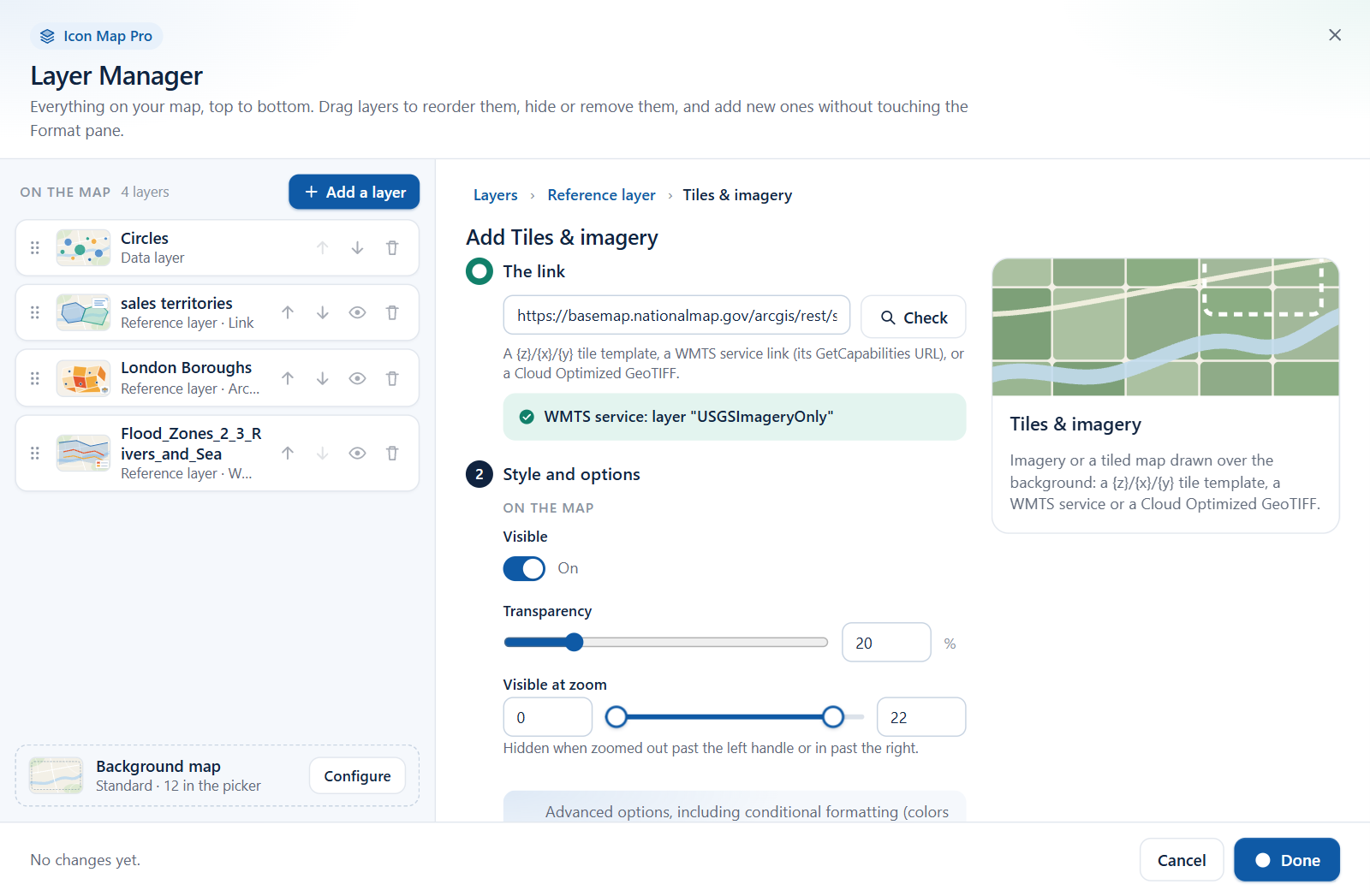Click Check to validate the link
This screenshot has height=896, width=1370.
click(x=914, y=317)
